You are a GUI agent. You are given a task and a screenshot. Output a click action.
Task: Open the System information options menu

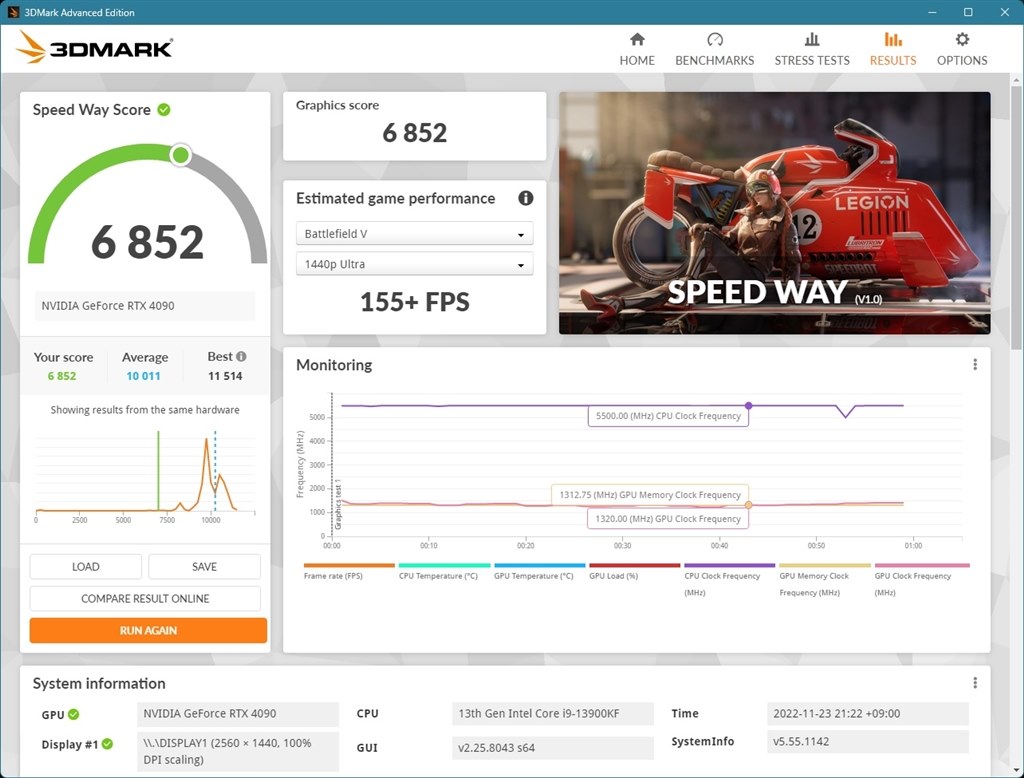tap(975, 683)
